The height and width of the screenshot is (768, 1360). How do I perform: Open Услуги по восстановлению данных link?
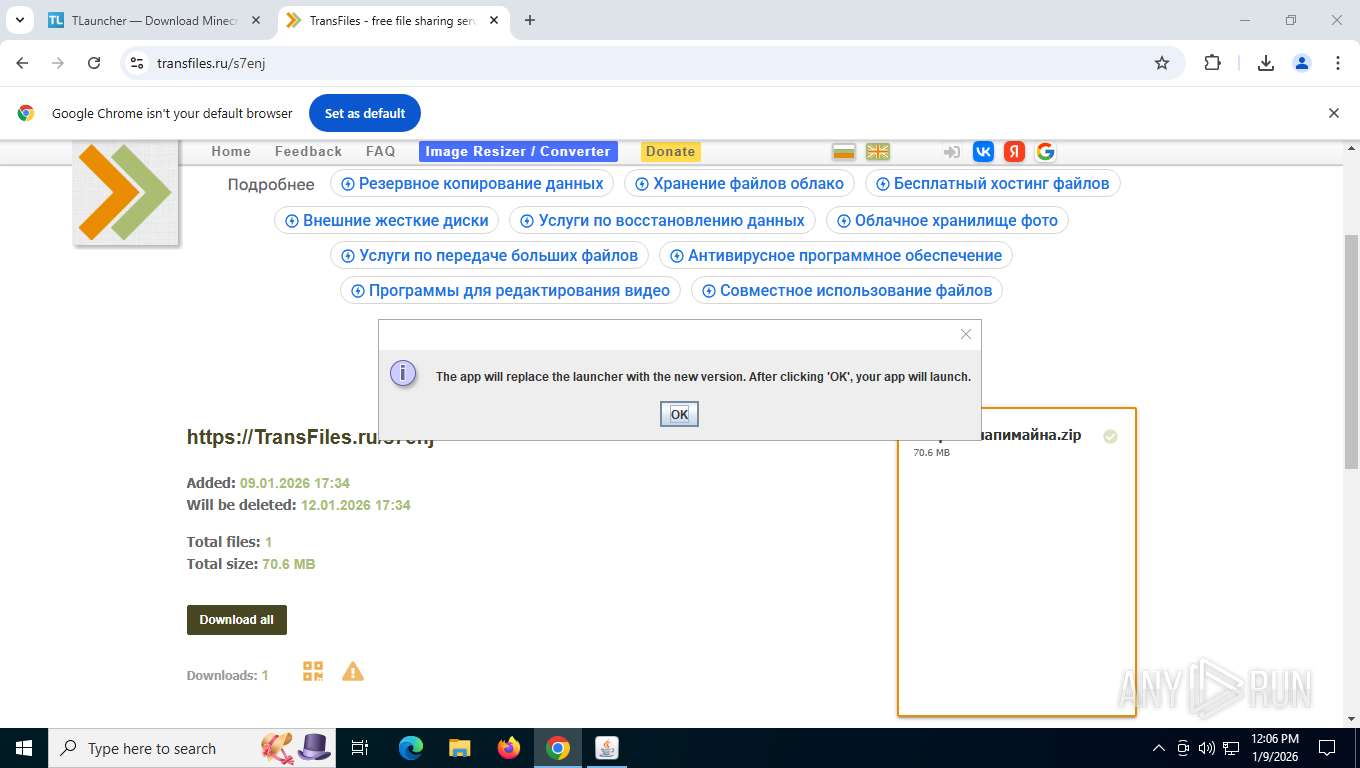pos(662,220)
